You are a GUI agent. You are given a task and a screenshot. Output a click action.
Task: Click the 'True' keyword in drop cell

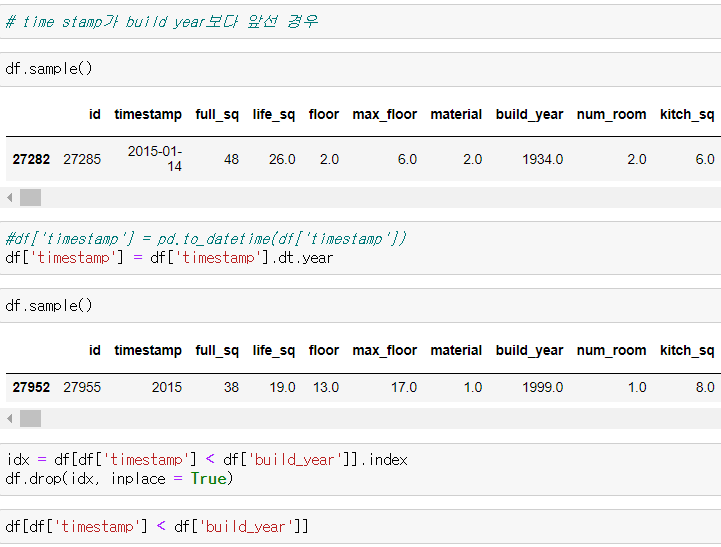[209, 479]
